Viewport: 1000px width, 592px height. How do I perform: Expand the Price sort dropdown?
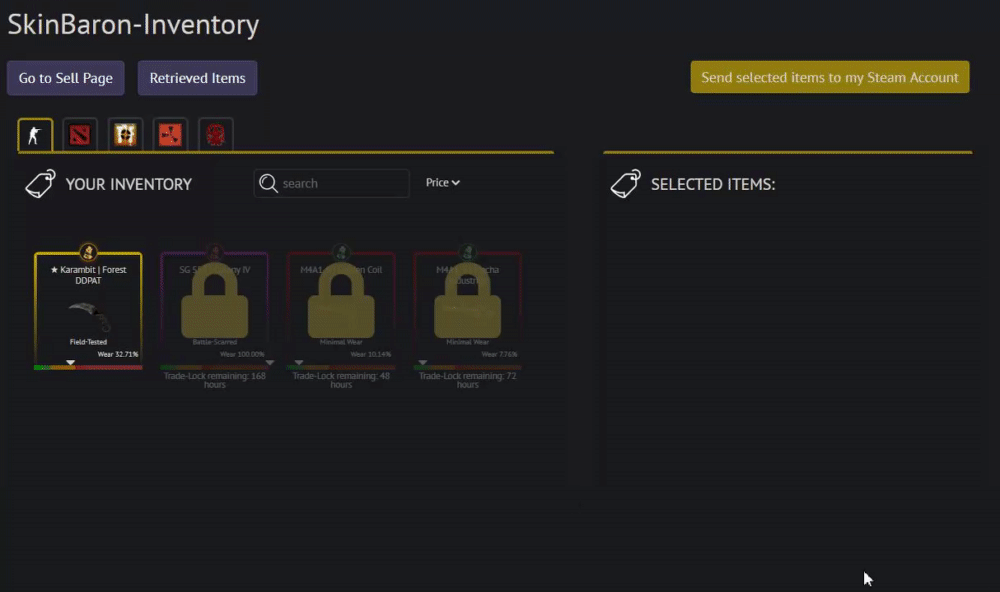pyautogui.click(x=443, y=182)
